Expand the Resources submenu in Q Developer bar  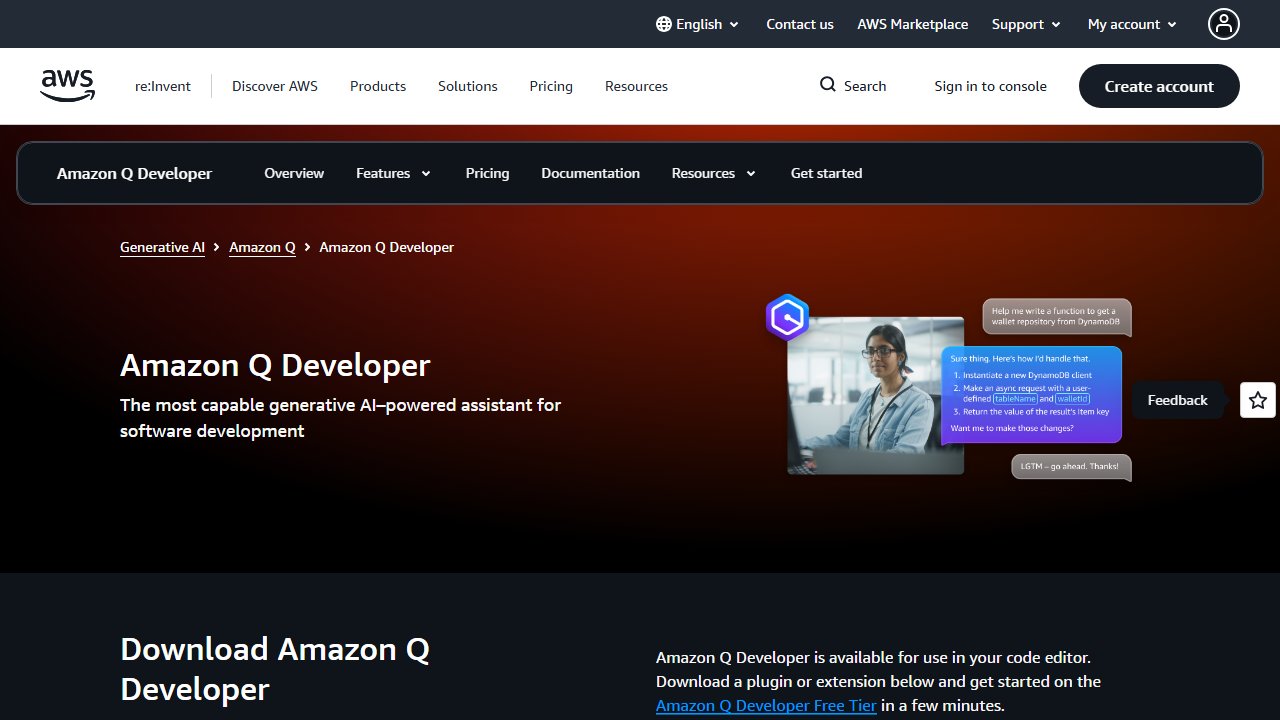[713, 173]
